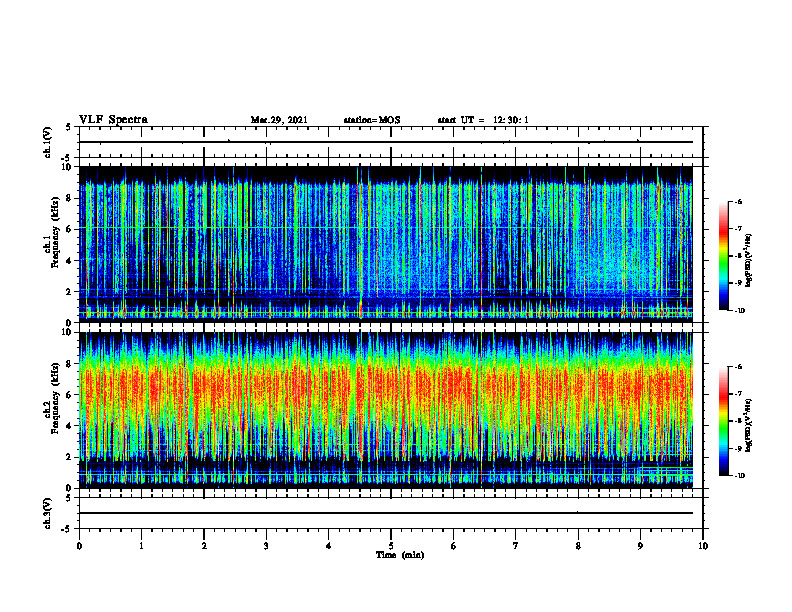Click the ch.1 frequency tick label "2"
Image resolution: width=792 pixels, height=612 pixels.
point(70,292)
